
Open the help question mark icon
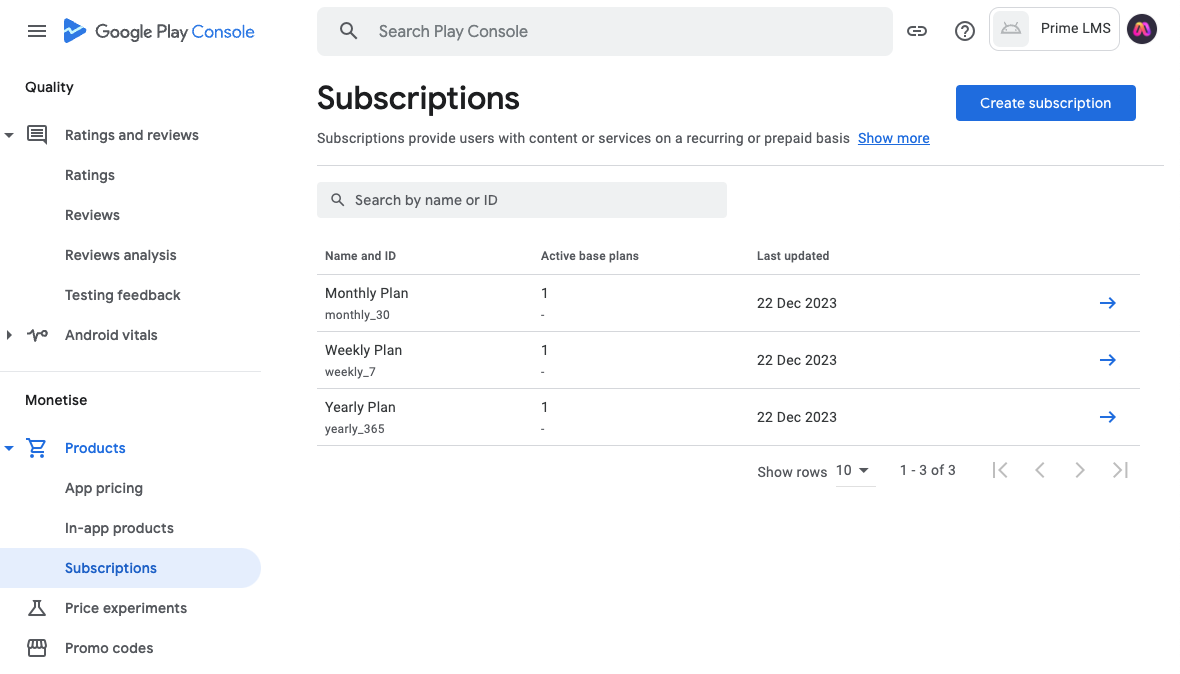964,31
